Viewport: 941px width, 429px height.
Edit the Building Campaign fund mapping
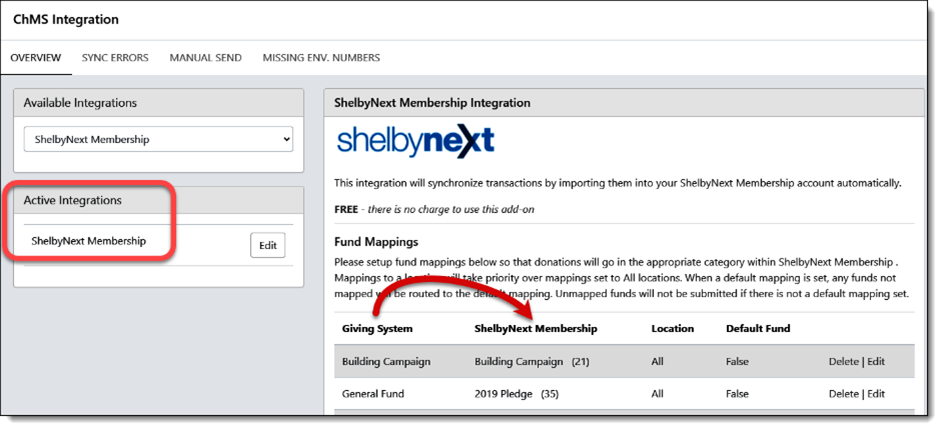point(876,362)
